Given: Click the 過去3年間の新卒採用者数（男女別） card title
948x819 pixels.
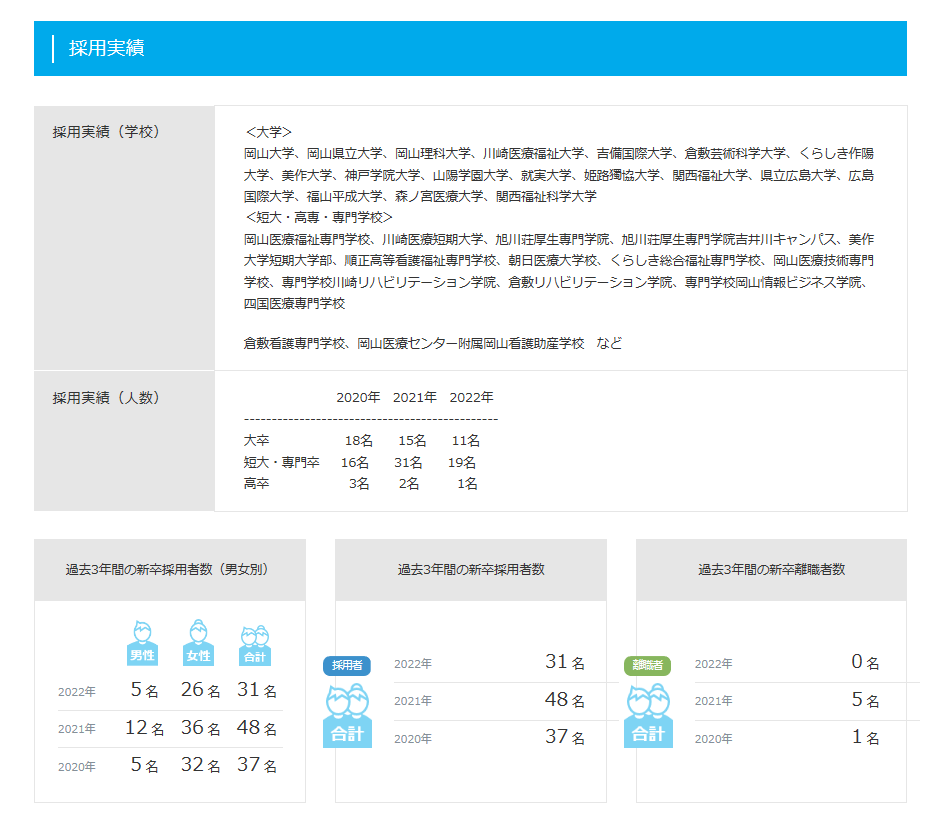Looking at the screenshot, I should tap(170, 569).
